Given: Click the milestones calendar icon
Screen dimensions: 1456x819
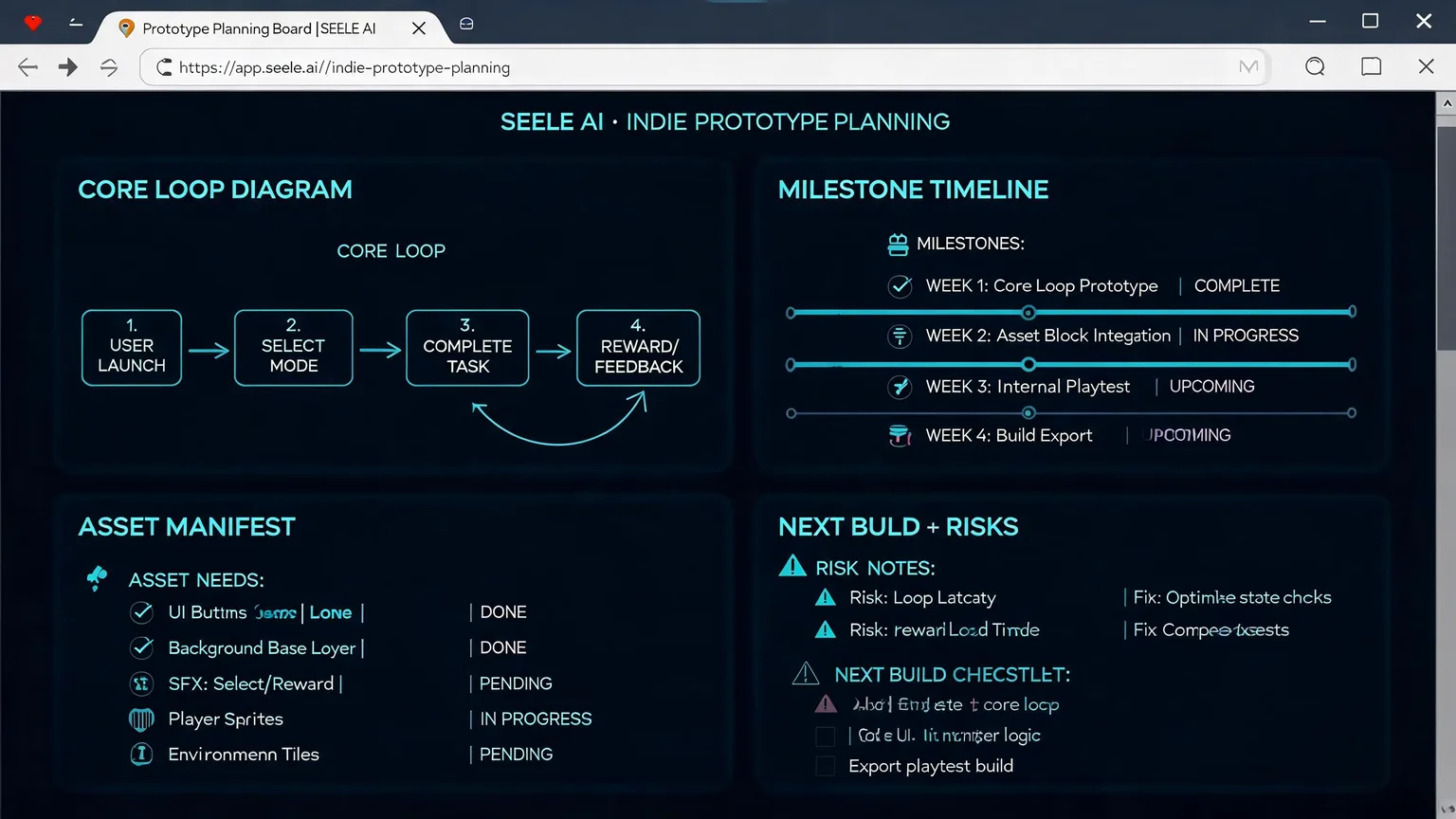Looking at the screenshot, I should pos(898,245).
